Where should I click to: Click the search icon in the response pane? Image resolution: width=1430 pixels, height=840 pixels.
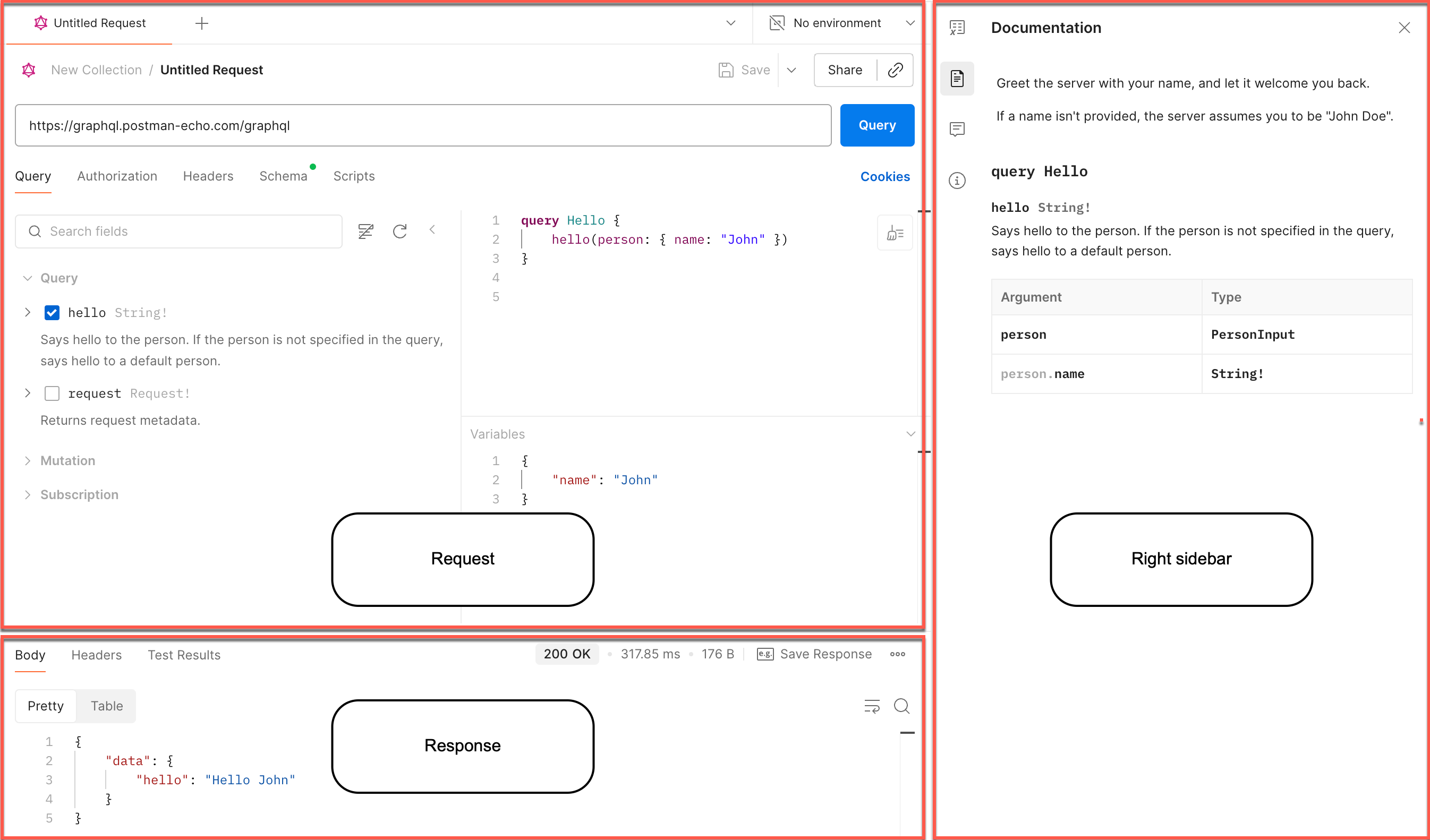[901, 706]
